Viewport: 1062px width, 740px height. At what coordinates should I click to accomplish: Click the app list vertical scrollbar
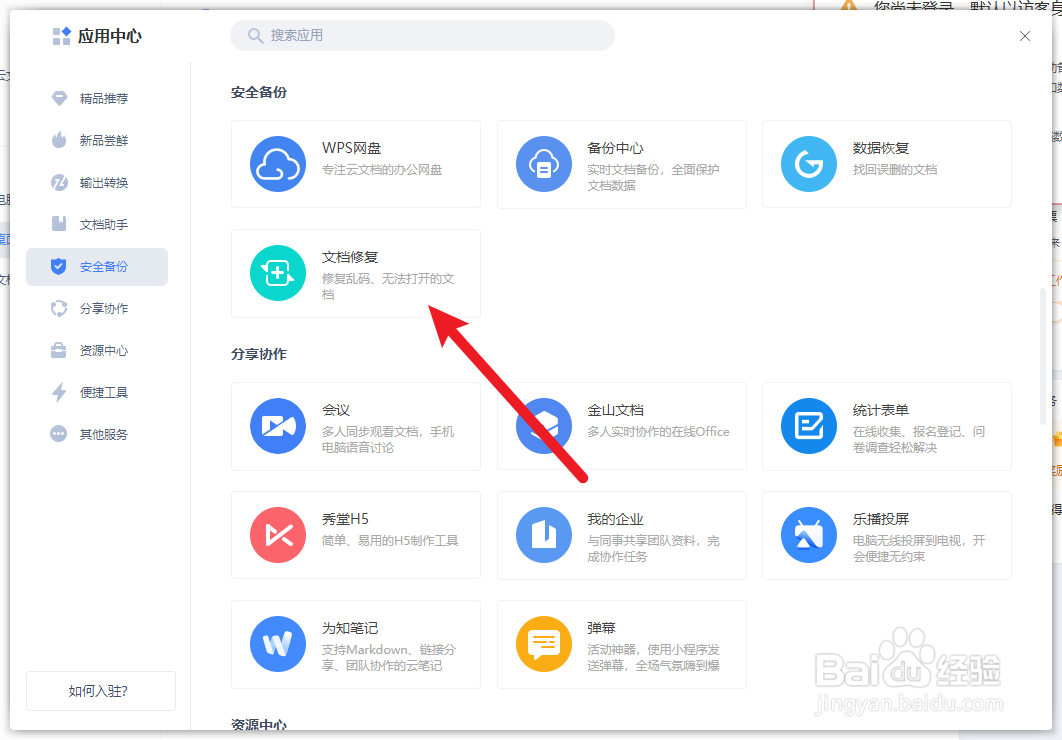click(x=1043, y=357)
